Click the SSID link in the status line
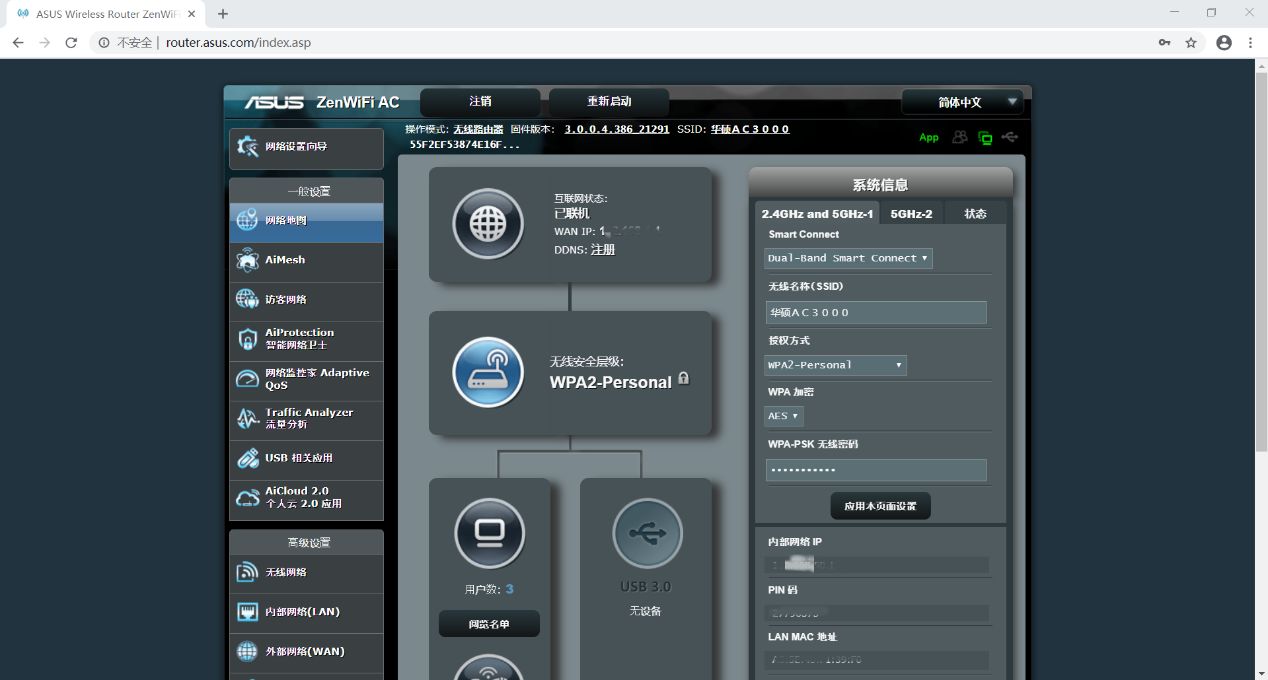1268x680 pixels. (750, 129)
